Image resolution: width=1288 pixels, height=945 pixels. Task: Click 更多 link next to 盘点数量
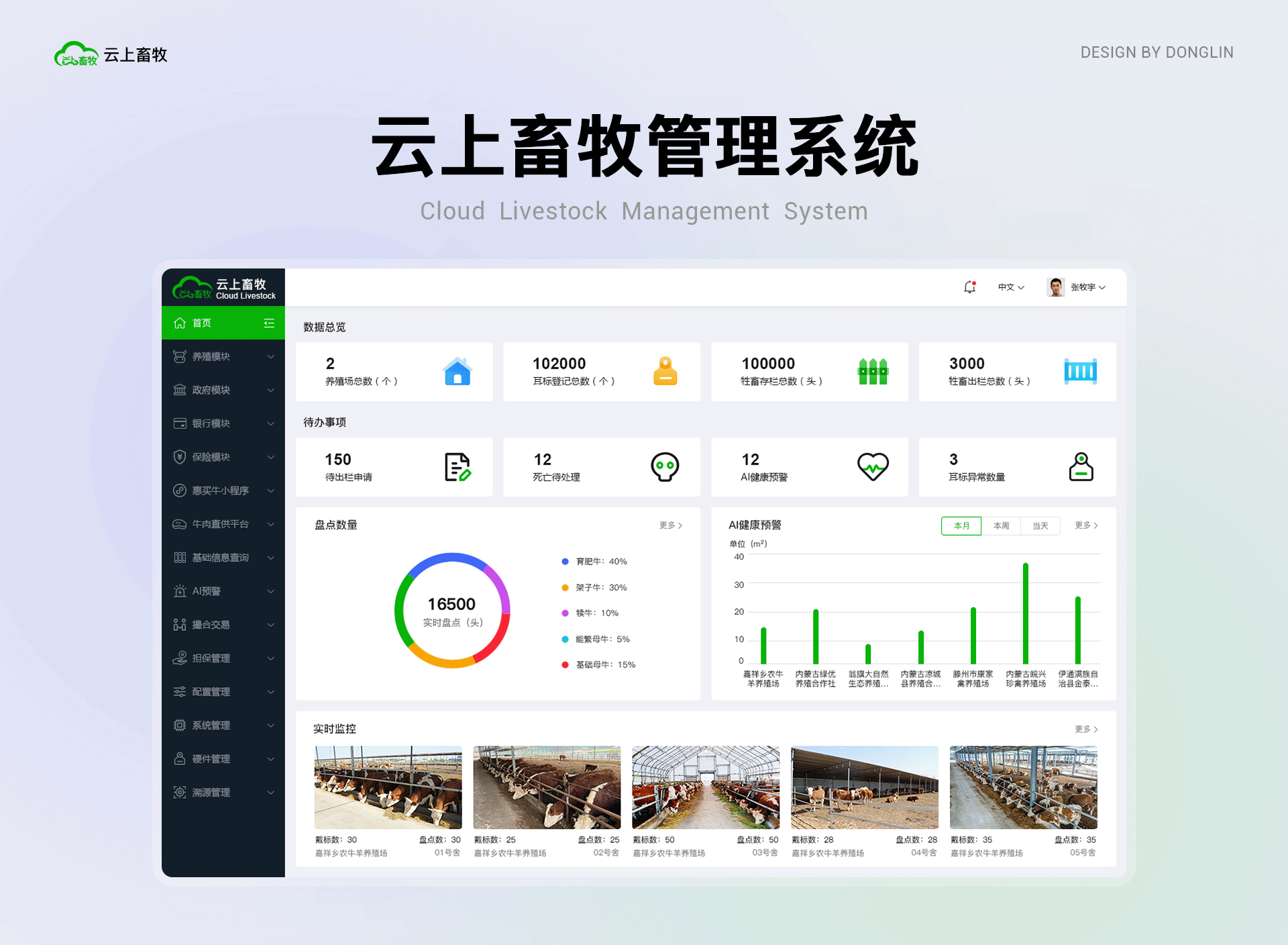(670, 526)
